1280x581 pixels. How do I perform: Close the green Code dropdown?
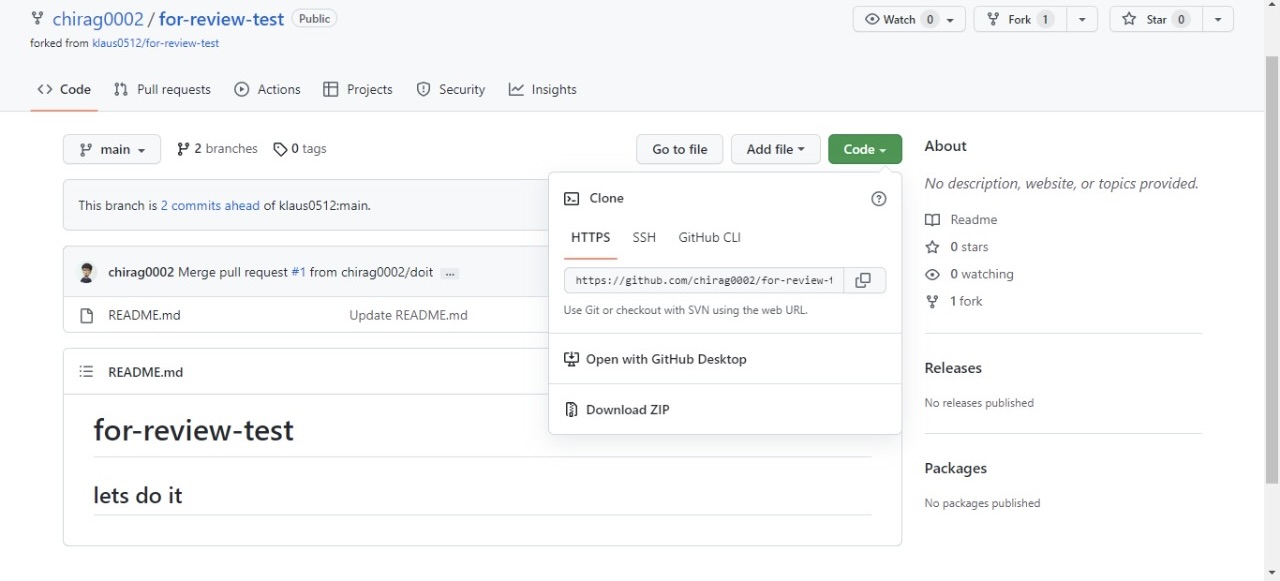click(864, 149)
